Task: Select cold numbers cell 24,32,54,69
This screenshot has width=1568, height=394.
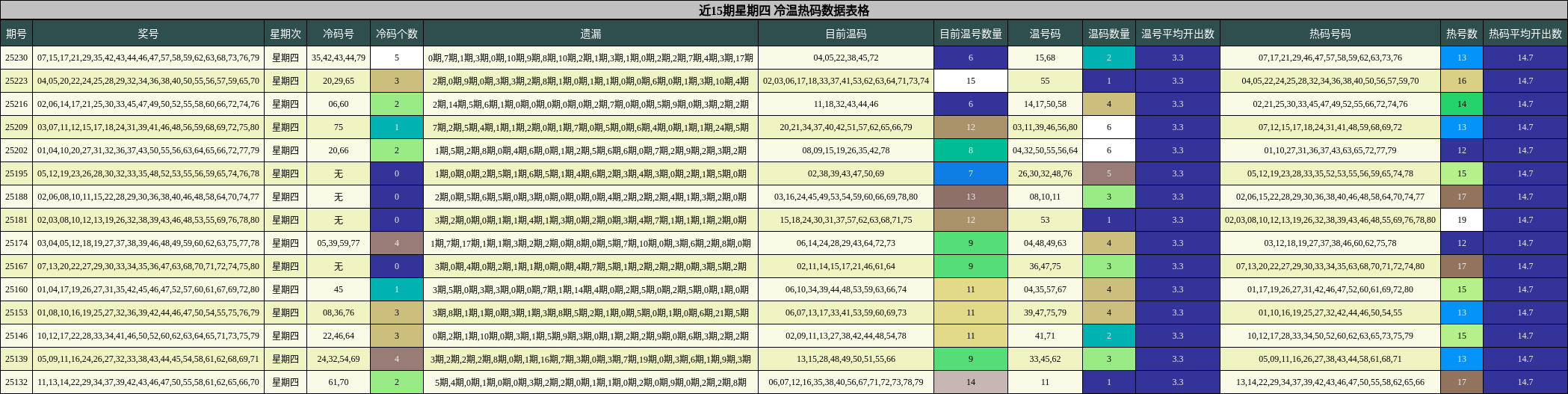Action: click(339, 359)
